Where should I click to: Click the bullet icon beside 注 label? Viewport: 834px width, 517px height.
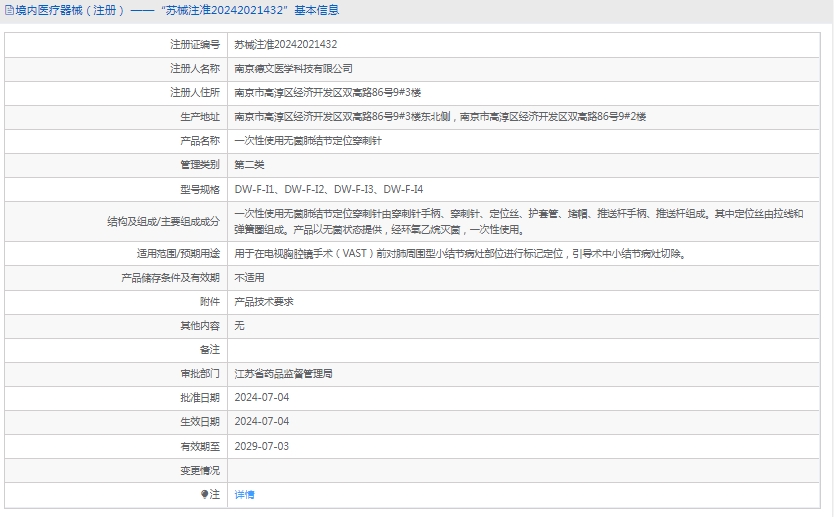(204, 494)
